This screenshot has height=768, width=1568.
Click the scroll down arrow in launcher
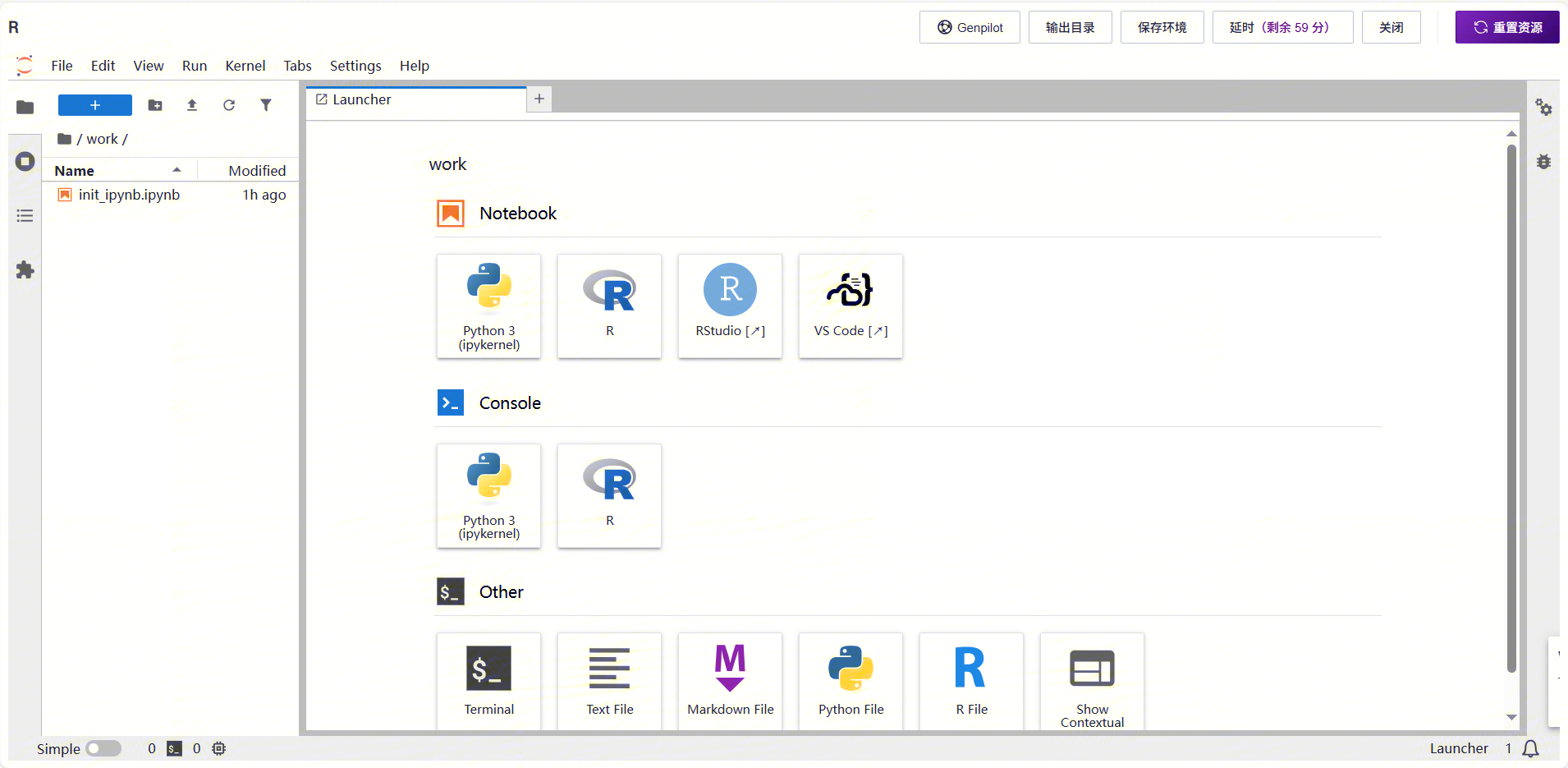pyautogui.click(x=1511, y=718)
